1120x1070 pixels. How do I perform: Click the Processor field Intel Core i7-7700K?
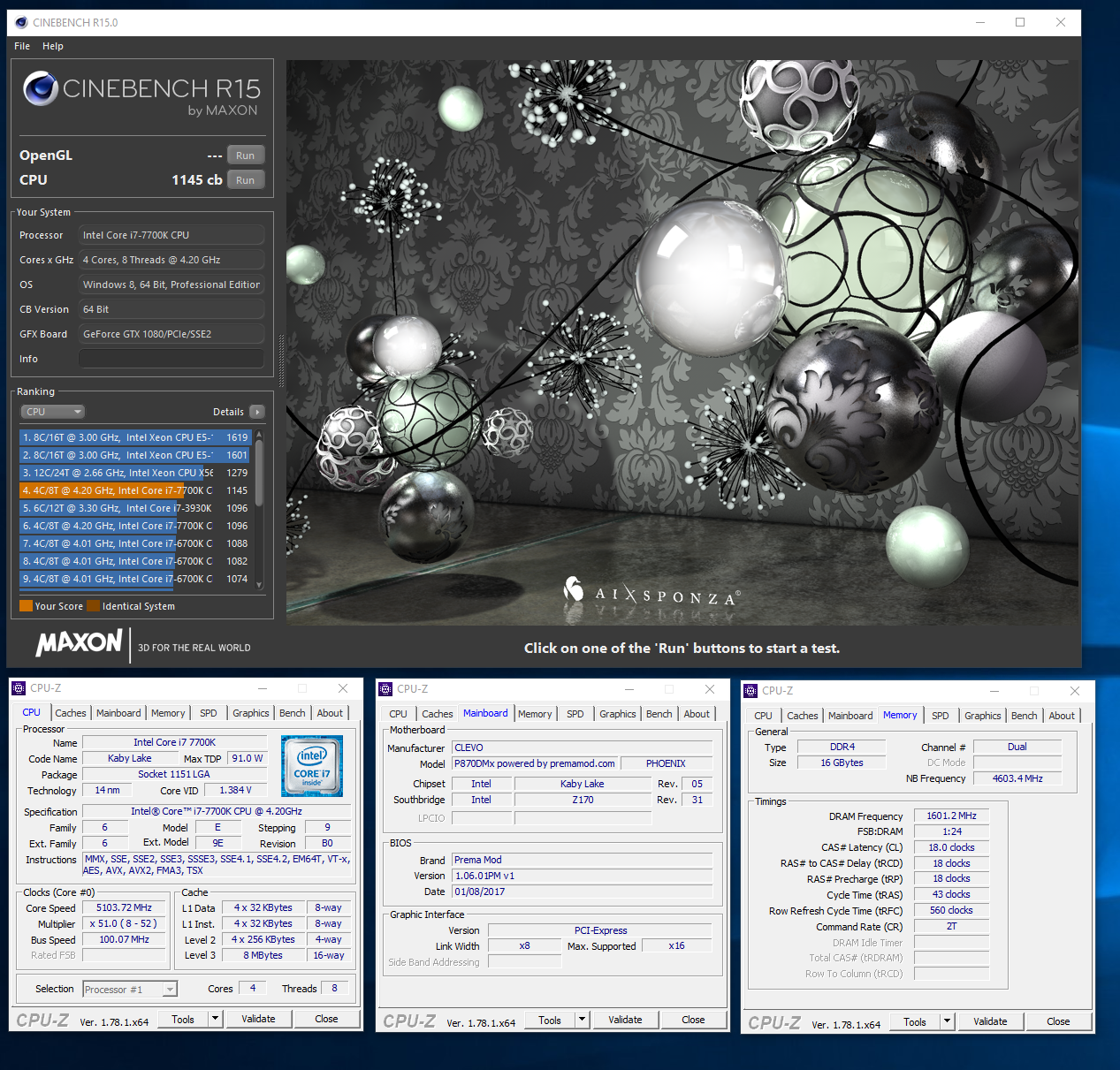pyautogui.click(x=171, y=235)
